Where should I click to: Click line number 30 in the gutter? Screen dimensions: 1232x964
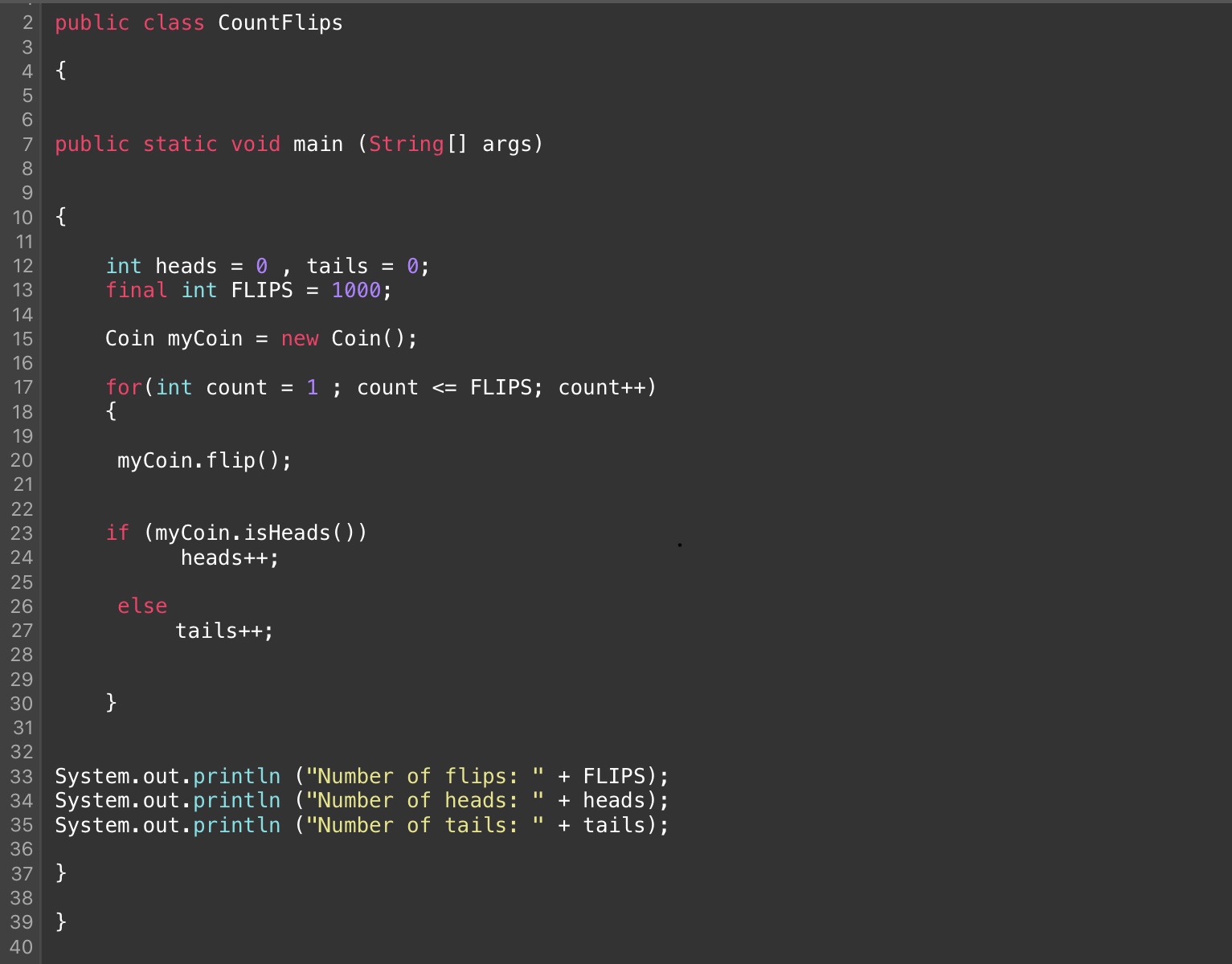tap(23, 704)
